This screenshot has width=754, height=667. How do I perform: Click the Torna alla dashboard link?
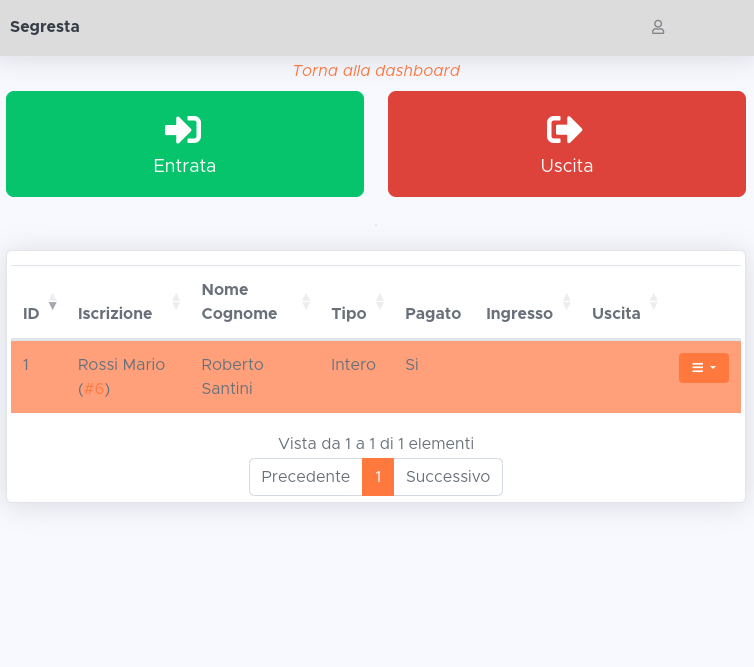(x=376, y=71)
